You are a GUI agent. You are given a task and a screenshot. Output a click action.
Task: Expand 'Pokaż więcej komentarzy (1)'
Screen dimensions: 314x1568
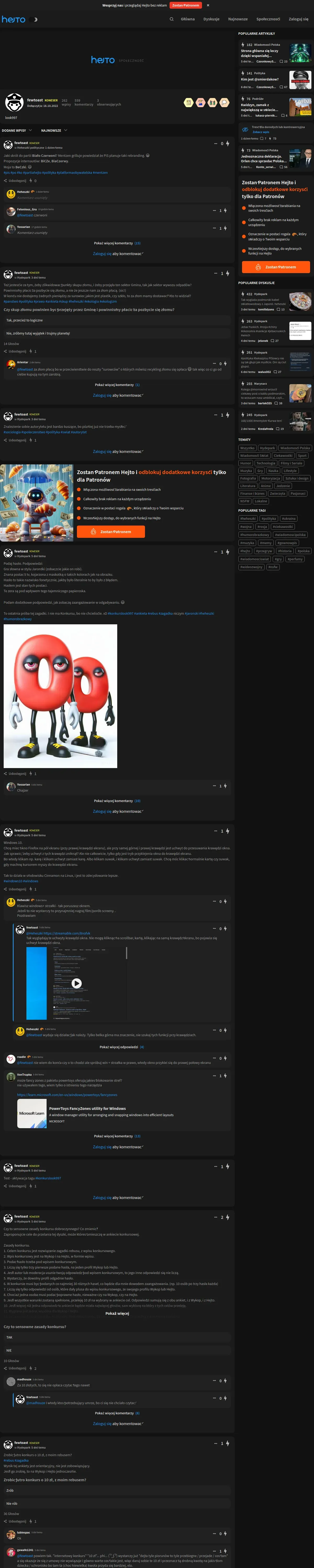[x=117, y=385]
